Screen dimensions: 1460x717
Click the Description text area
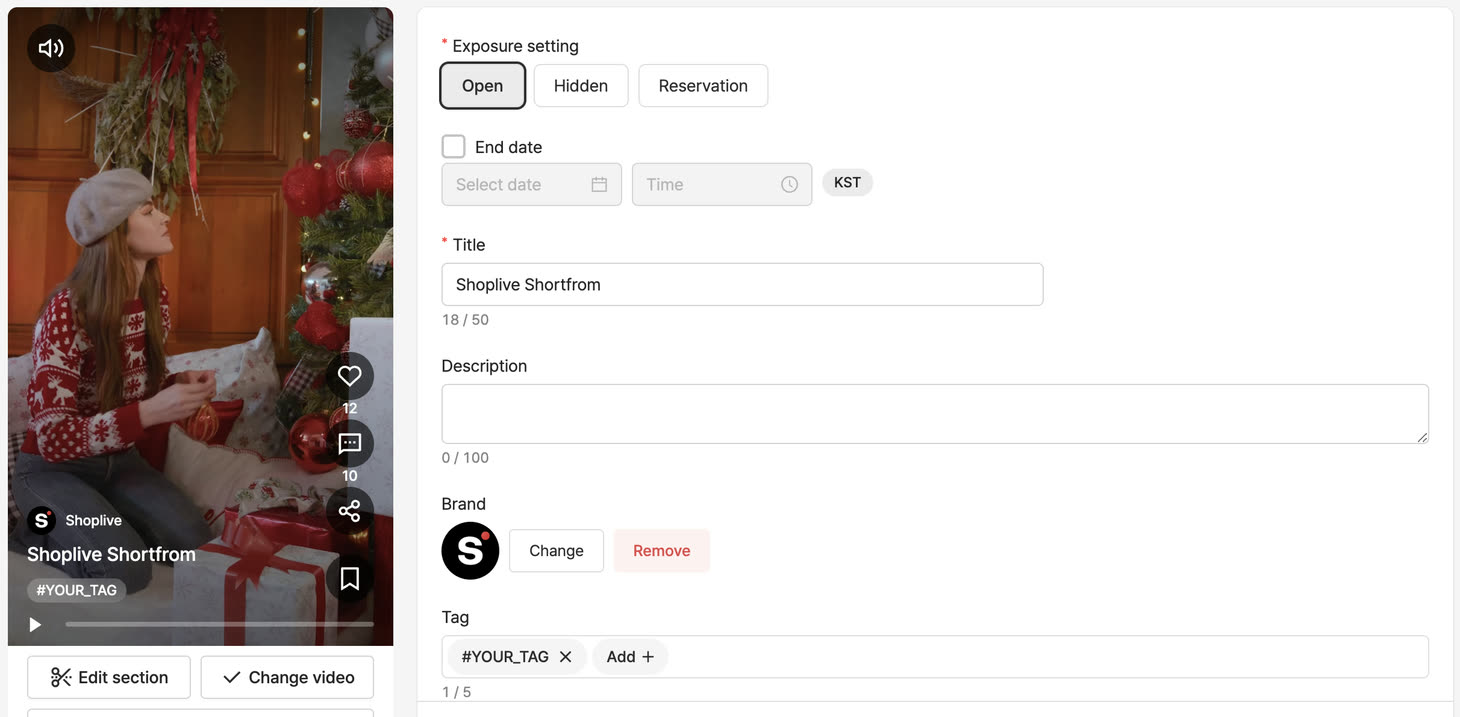click(x=935, y=414)
